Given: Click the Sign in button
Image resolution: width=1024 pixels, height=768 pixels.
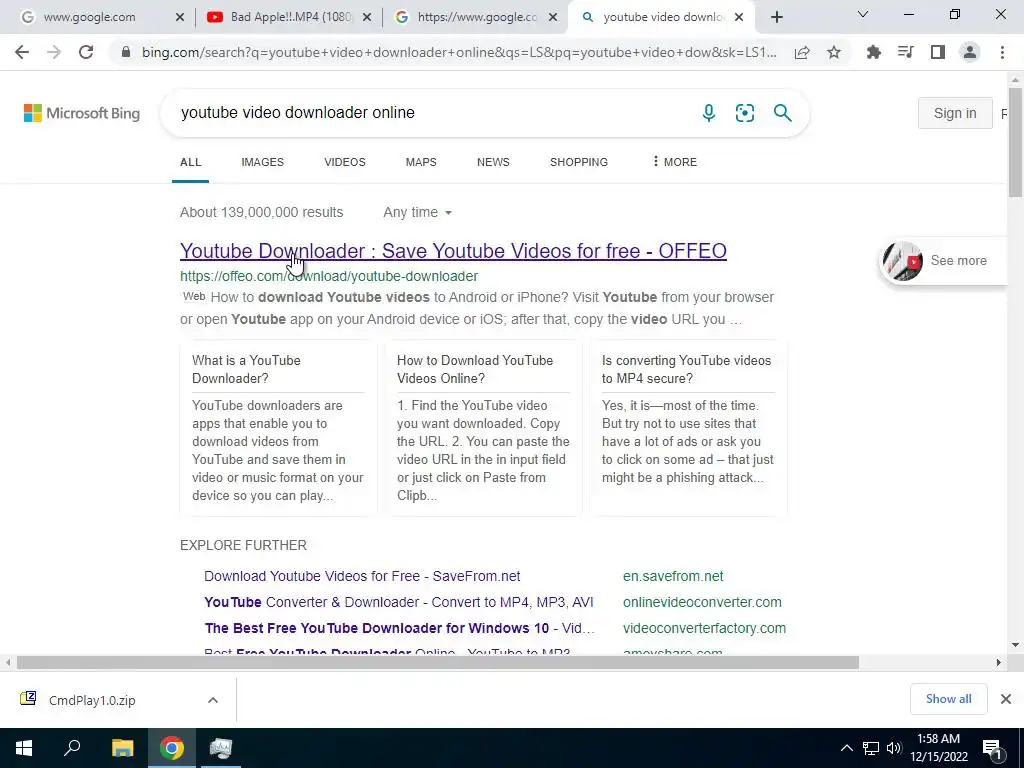Looking at the screenshot, I should [955, 113].
